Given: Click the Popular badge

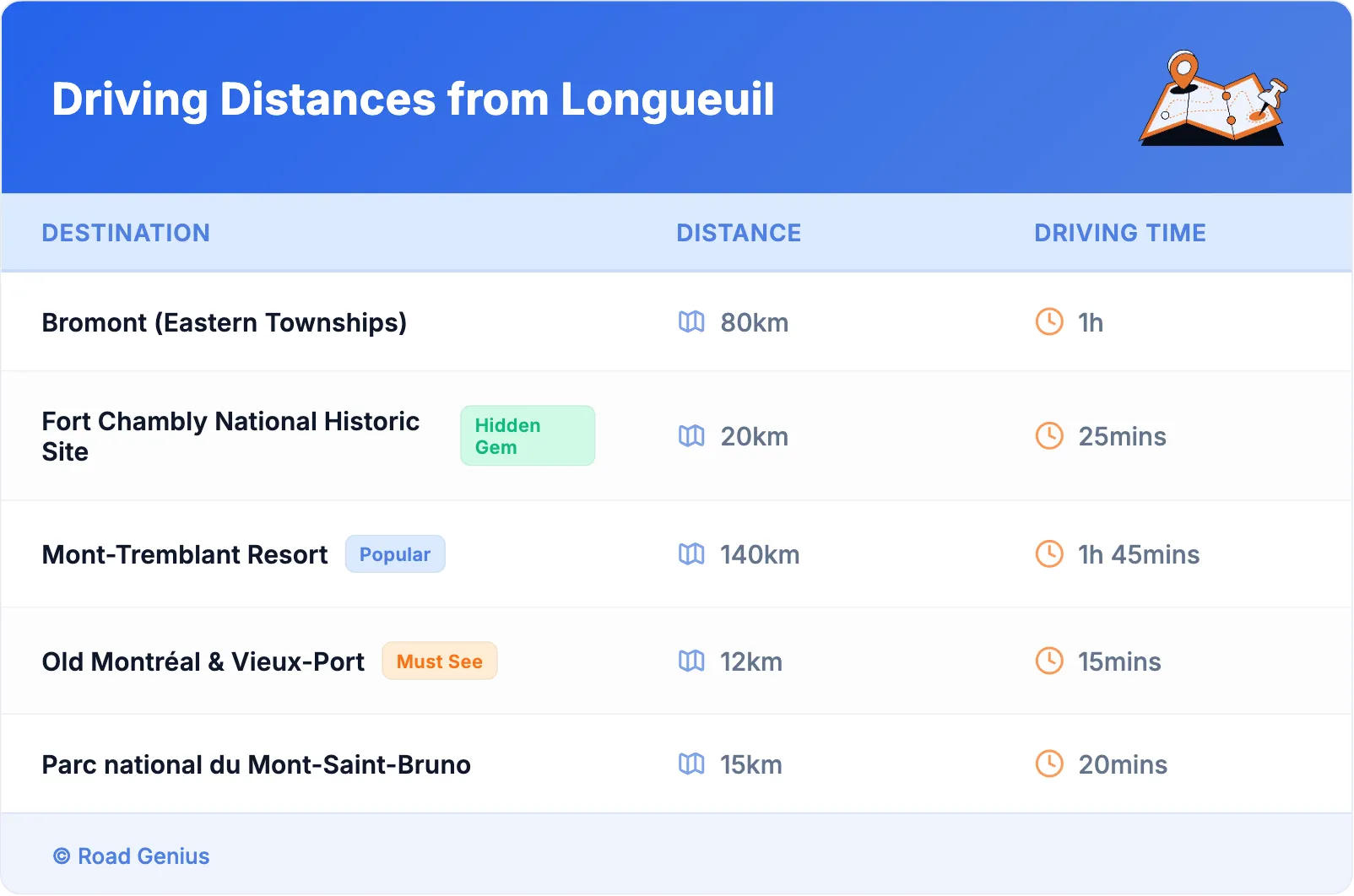Looking at the screenshot, I should 395,553.
